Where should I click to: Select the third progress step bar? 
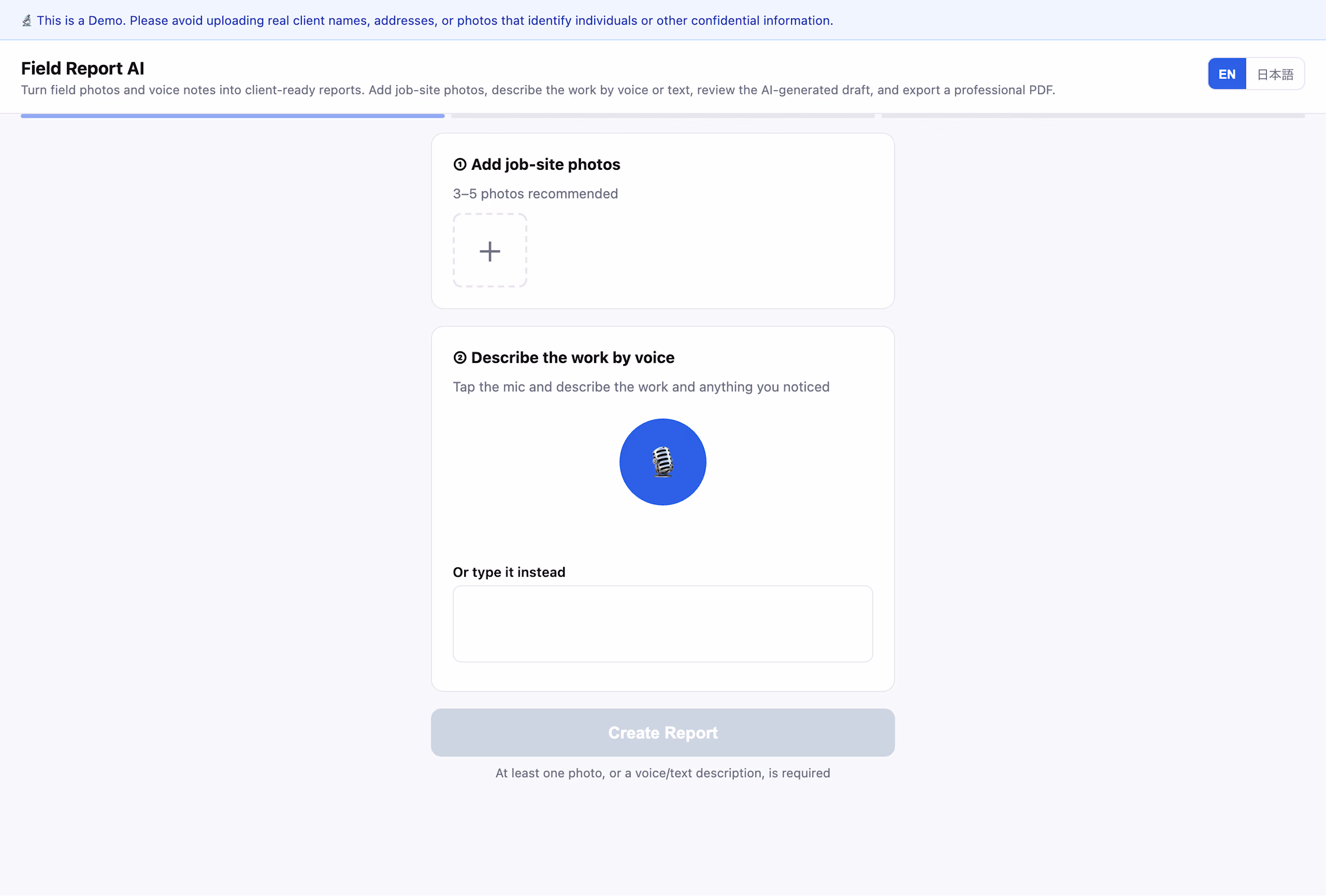point(1092,116)
